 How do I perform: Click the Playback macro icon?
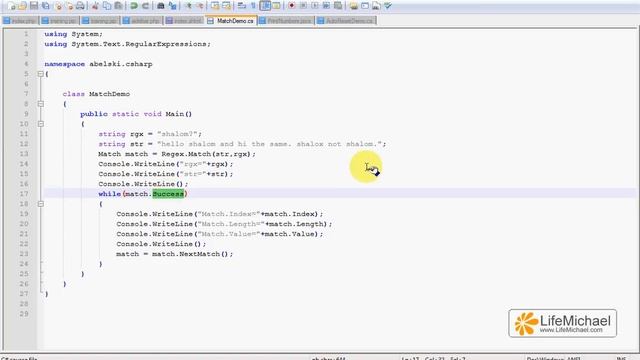pos(315,6)
